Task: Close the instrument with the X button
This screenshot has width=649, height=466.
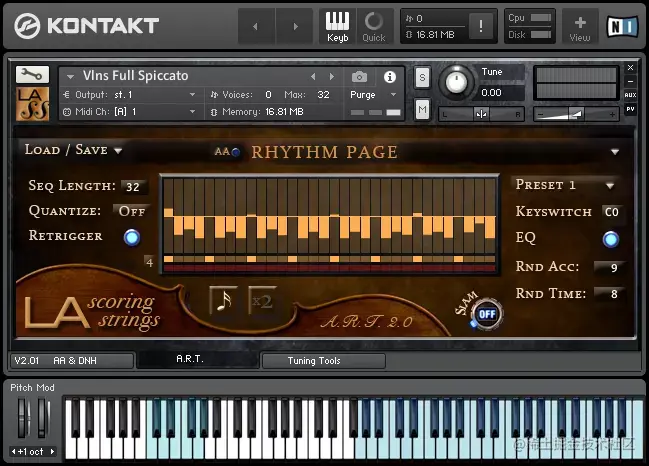Action: click(x=630, y=67)
